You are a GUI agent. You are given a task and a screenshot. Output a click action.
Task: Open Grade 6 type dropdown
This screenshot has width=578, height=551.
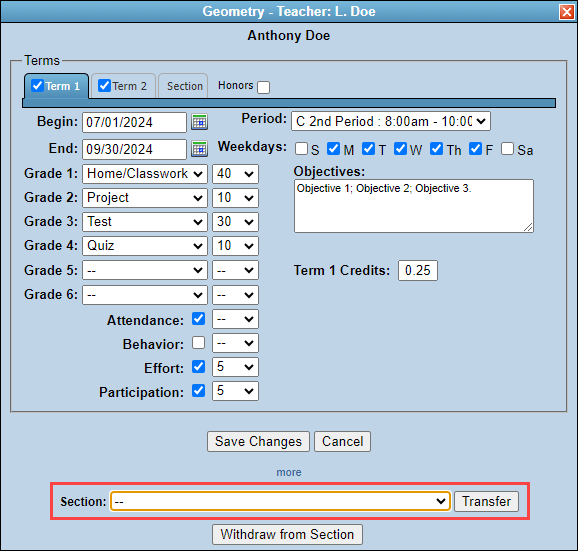145,295
